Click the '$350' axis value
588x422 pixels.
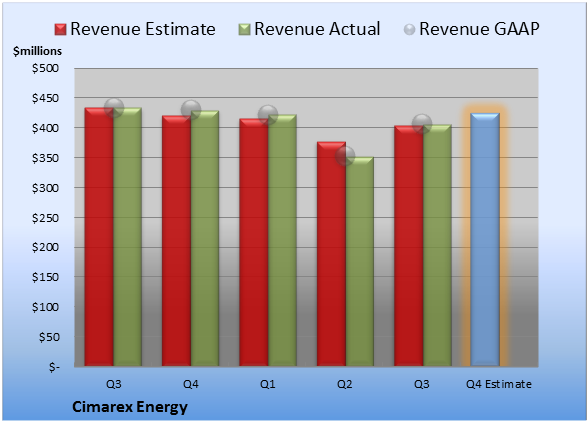point(45,158)
